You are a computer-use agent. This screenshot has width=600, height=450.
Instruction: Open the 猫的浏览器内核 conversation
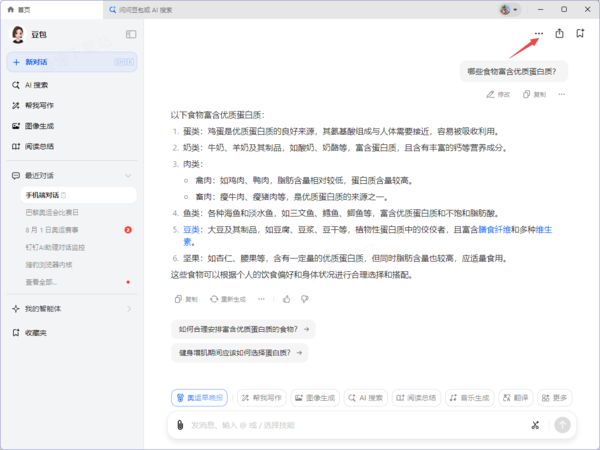click(x=49, y=265)
